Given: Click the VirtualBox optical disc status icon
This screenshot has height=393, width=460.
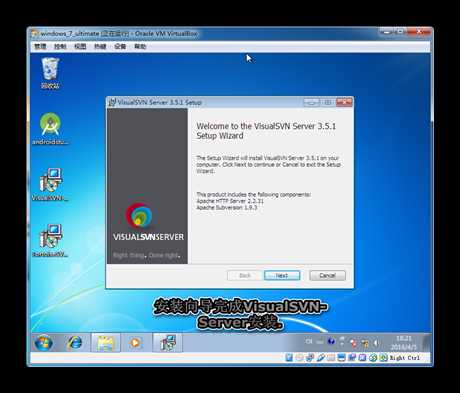Looking at the screenshot, I should coord(300,358).
